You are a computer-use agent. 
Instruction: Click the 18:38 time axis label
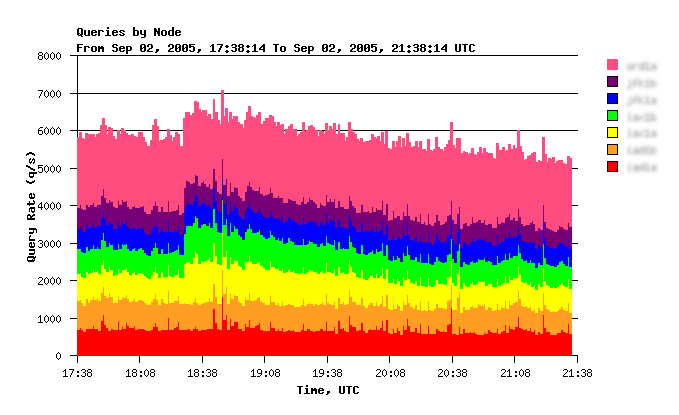tap(202, 373)
